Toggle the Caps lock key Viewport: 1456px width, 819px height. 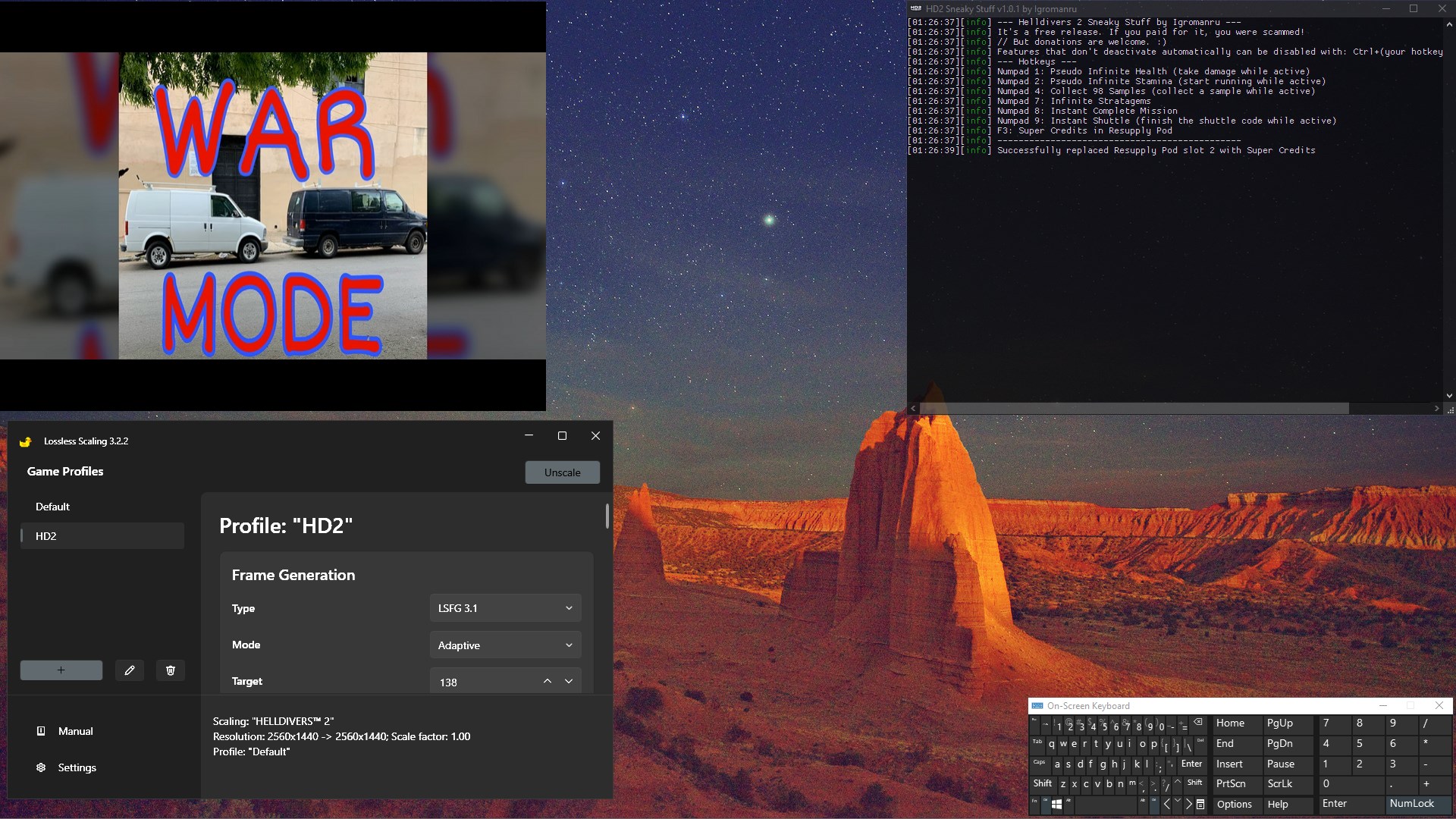coord(1039,764)
